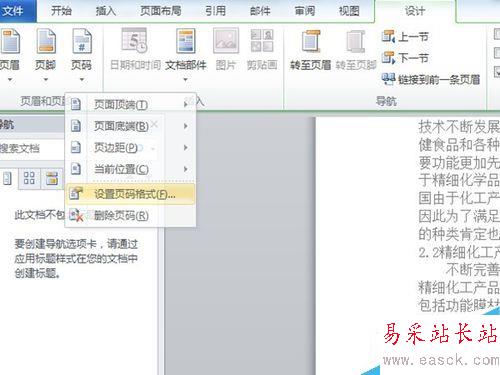Click the 设置页码格式 menu icon

76,193
